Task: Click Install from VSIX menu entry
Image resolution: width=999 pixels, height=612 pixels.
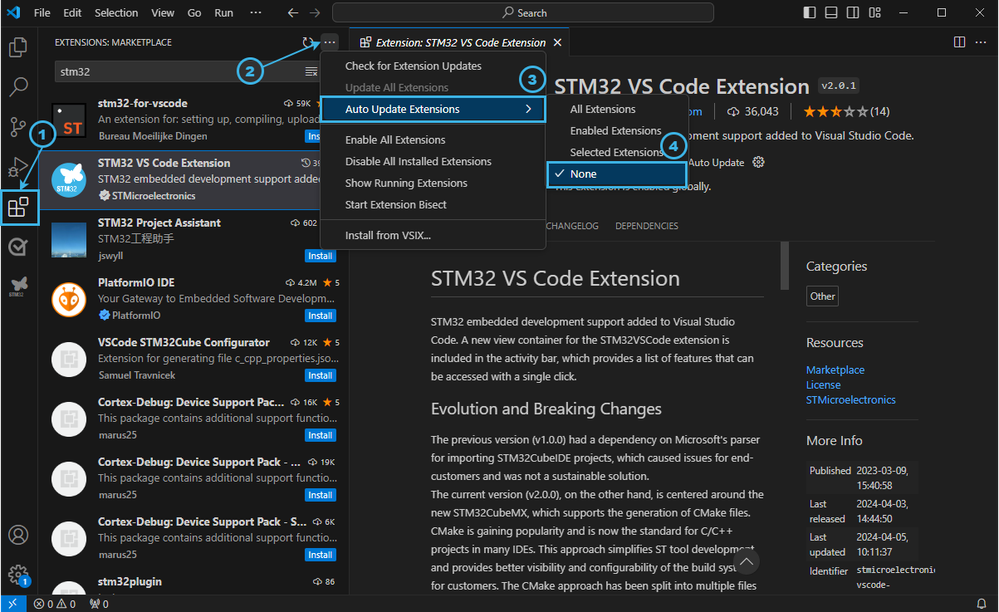Action: (x=388, y=235)
